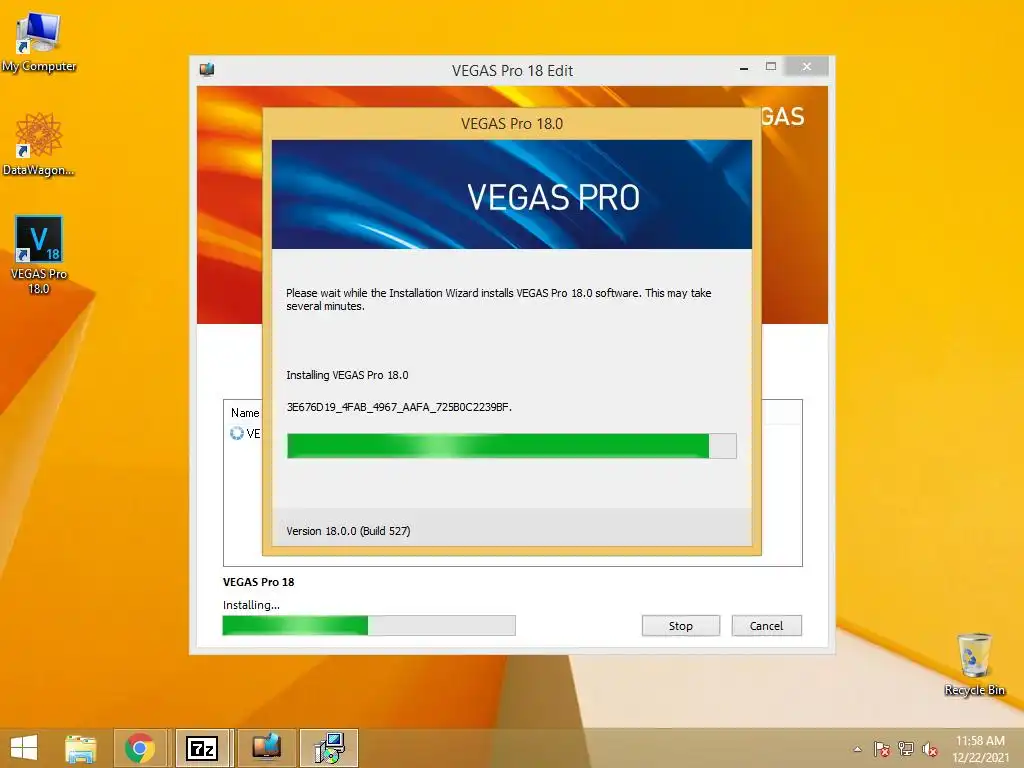Click the 'Please wait while the Installation Wizard' message
This screenshot has width=1024, height=768.
(x=498, y=299)
